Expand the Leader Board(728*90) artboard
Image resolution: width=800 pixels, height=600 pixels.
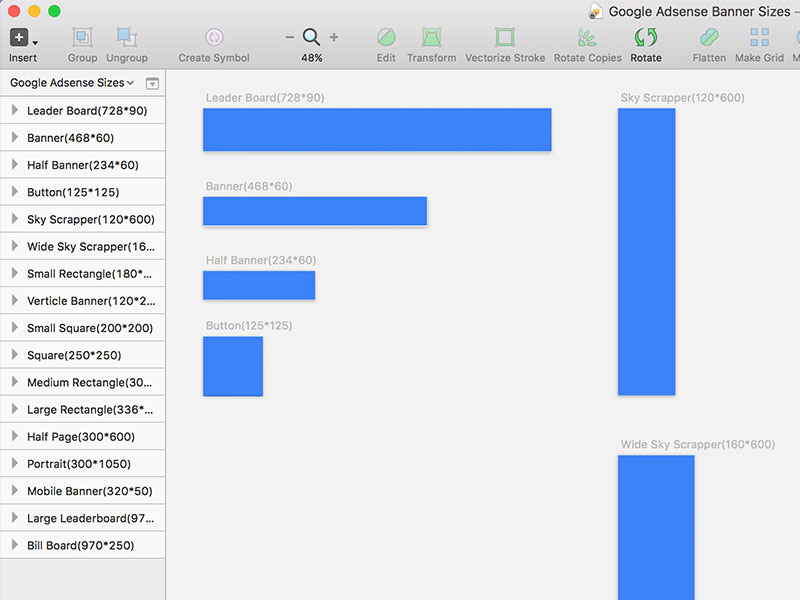14,111
